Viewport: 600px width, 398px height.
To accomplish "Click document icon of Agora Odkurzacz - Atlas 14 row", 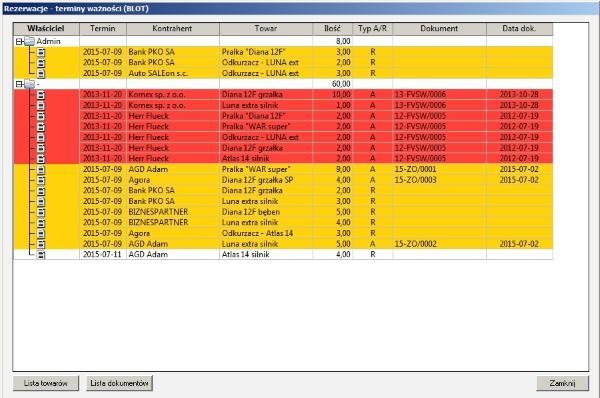I will pos(41,233).
